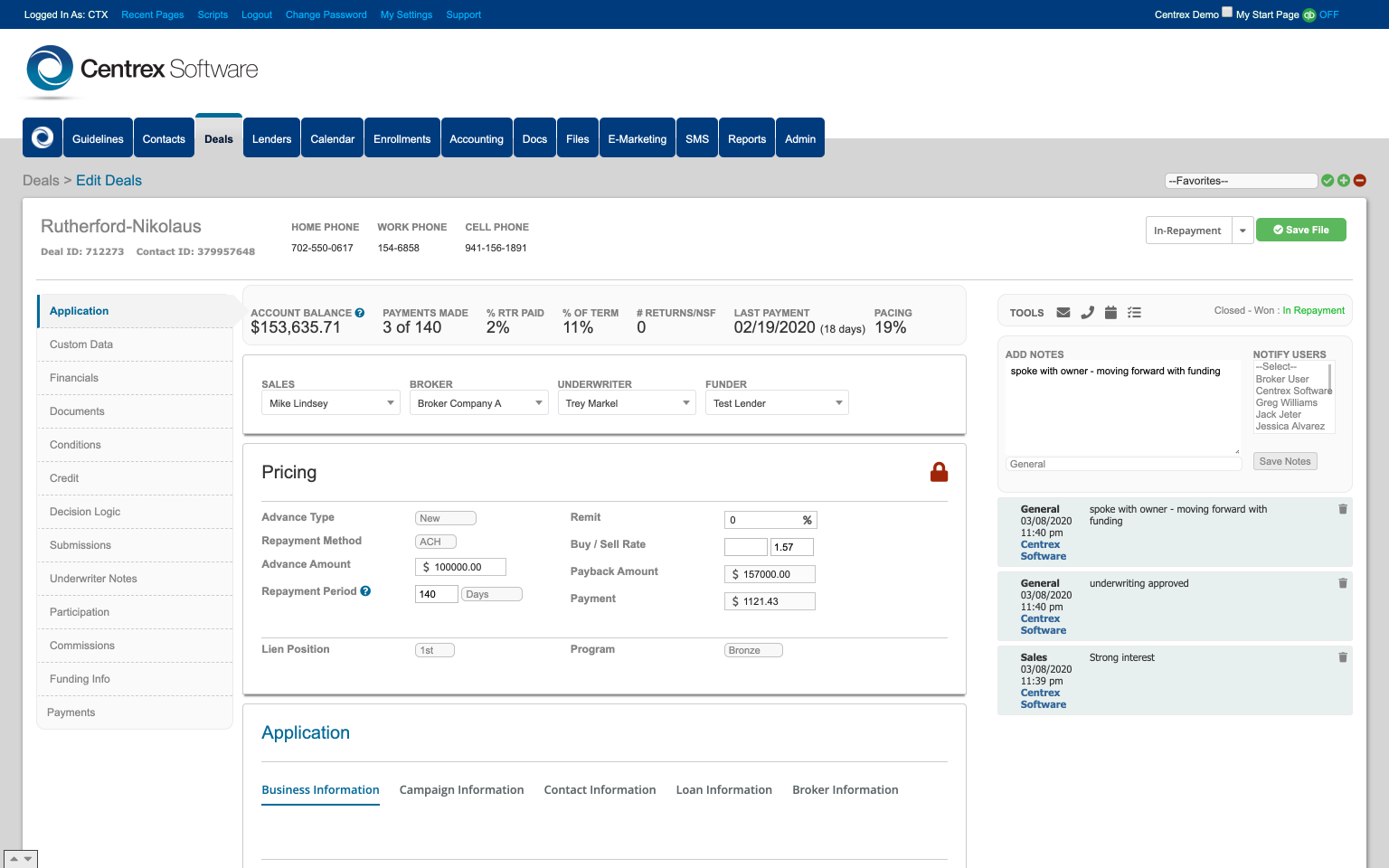This screenshot has width=1389, height=868.
Task: Click the task list icon in Tools
Action: [x=1134, y=312]
